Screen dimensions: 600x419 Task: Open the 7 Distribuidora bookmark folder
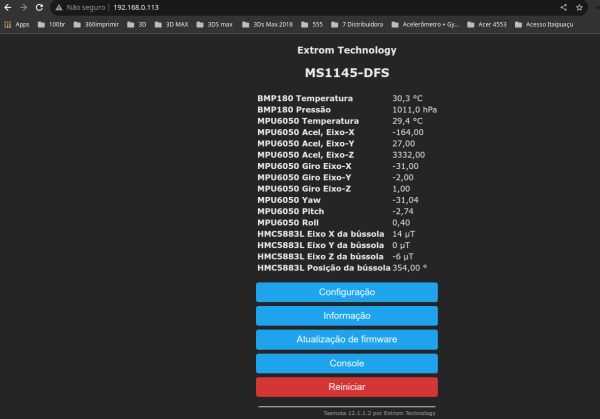pyautogui.click(x=364, y=23)
